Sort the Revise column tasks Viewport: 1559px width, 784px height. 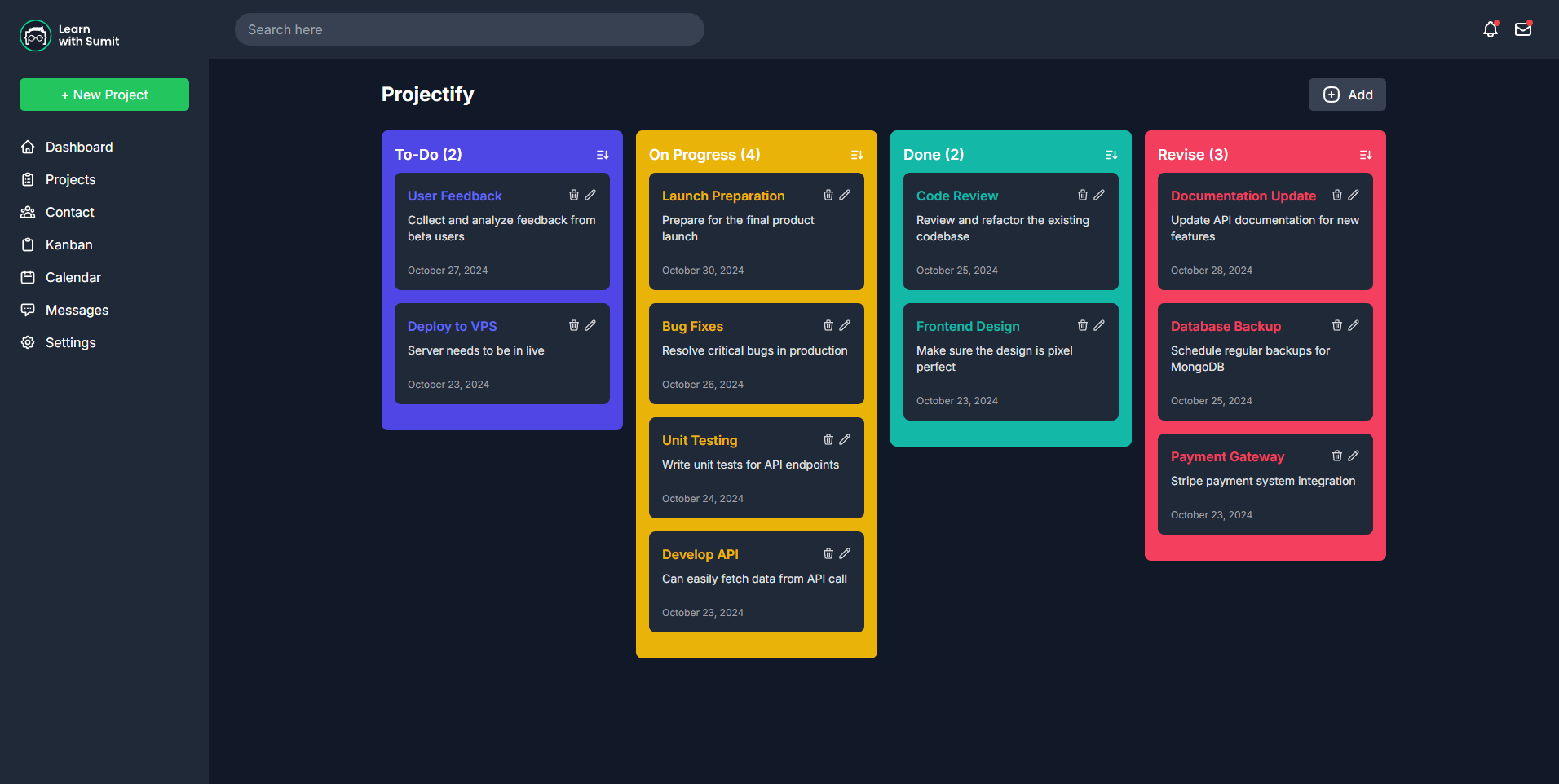[x=1366, y=155]
